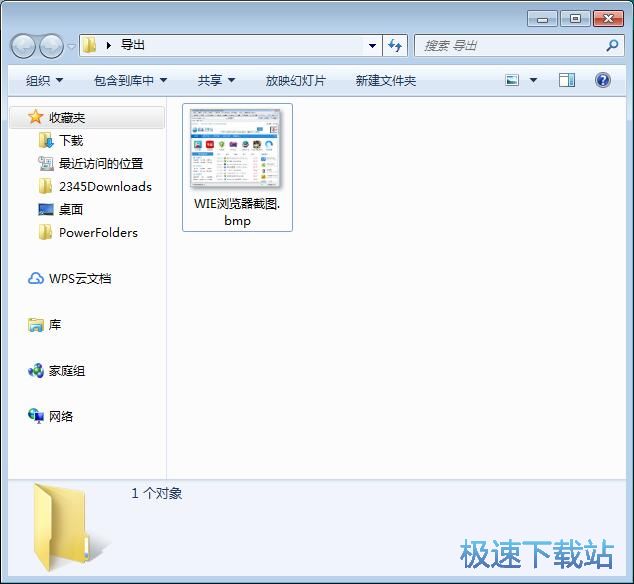Go forward with the Forward arrow button
The image size is (634, 584).
[x=51, y=46]
